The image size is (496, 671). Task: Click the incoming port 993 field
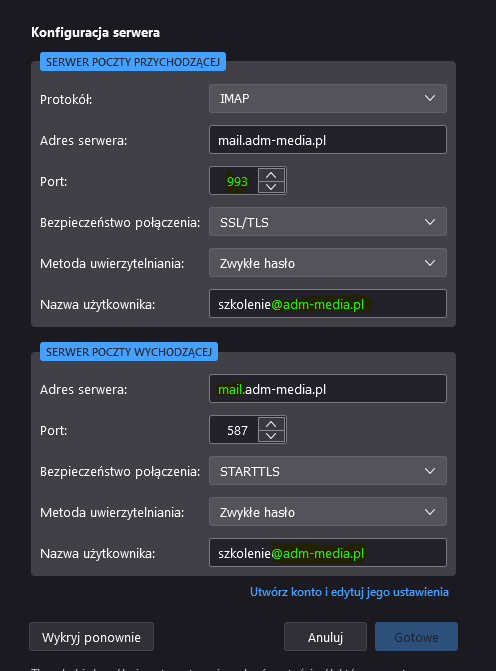click(x=234, y=181)
